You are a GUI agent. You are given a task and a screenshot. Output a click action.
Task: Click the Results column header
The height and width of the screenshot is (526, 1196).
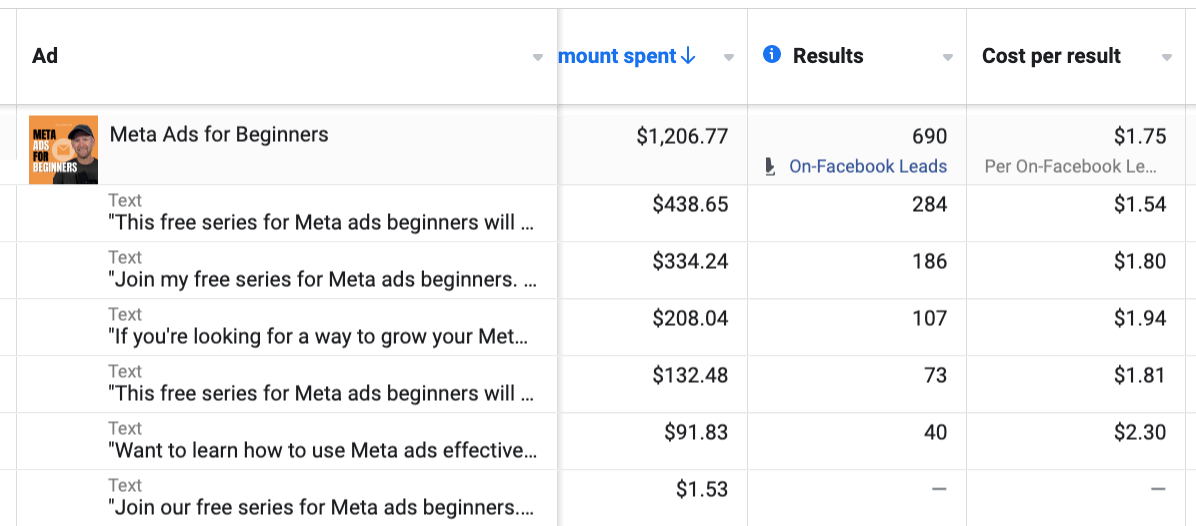click(x=828, y=56)
